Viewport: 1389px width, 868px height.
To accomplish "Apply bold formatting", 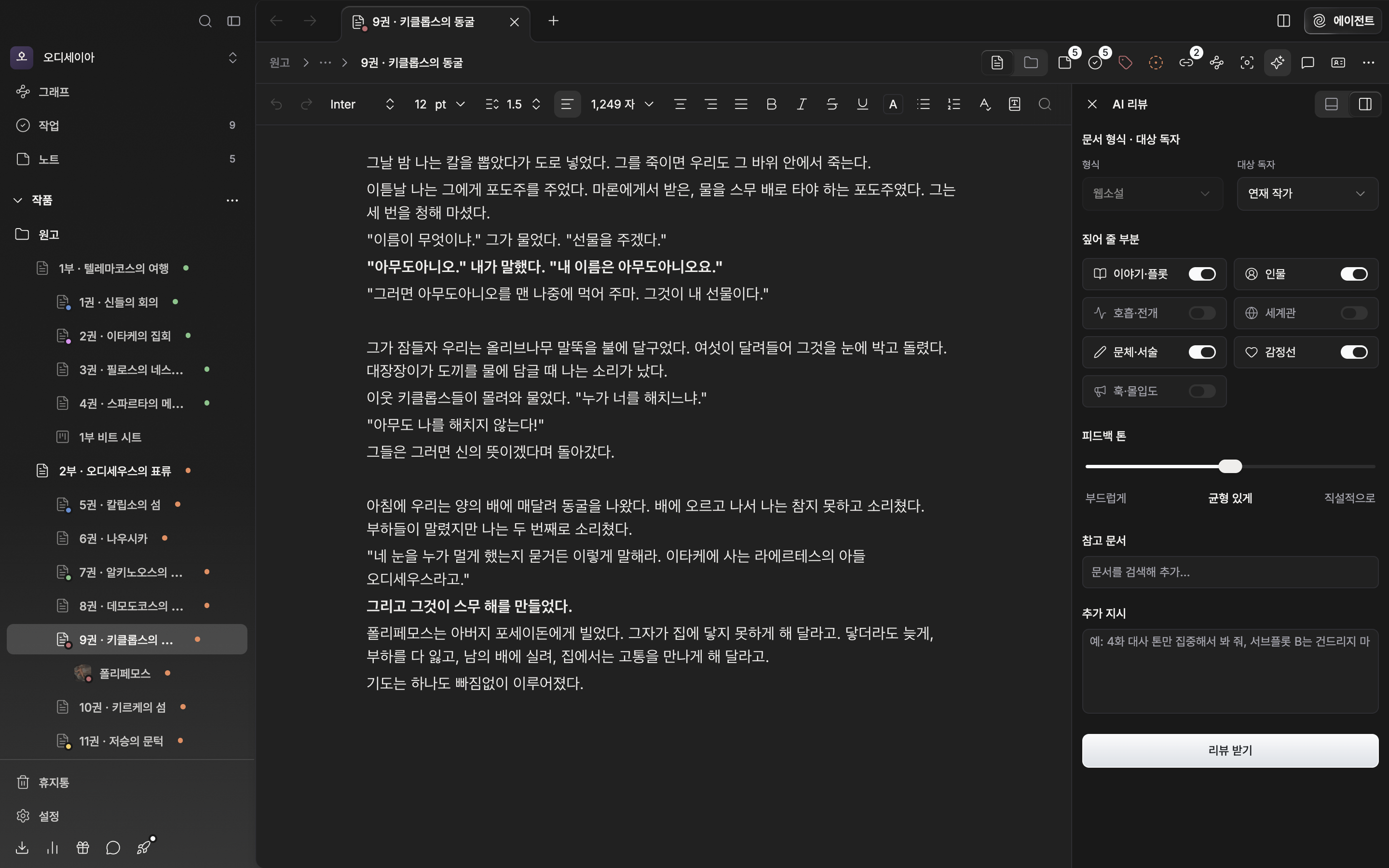I will tap(771, 104).
